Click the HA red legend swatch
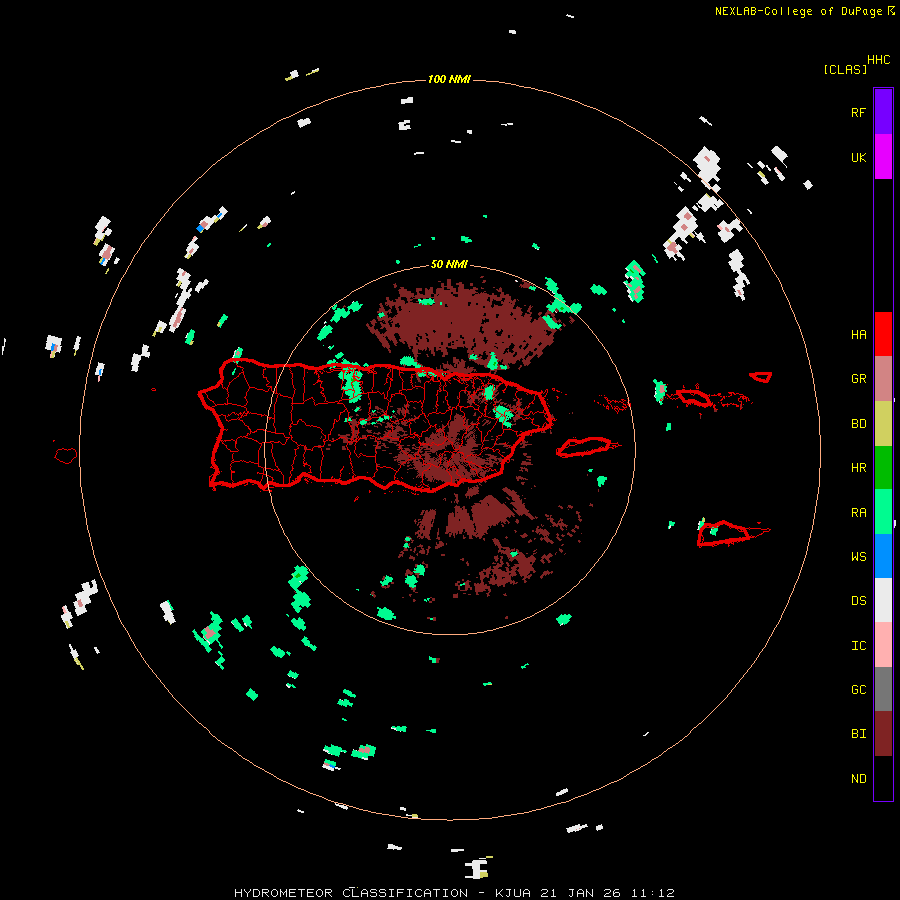Viewport: 900px width, 900px height. pos(883,334)
